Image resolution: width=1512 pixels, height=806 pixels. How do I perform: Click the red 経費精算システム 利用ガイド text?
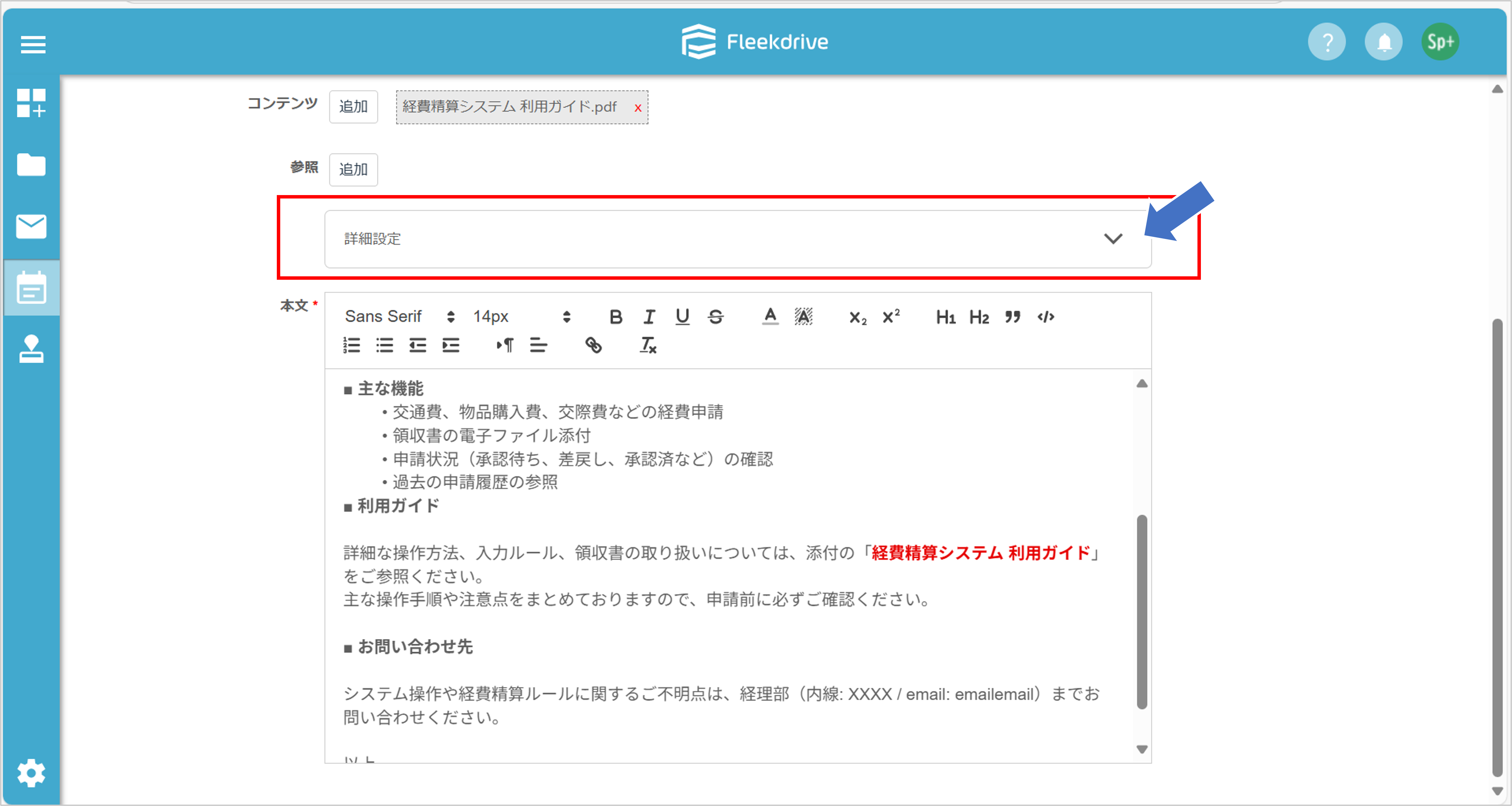pos(980,553)
